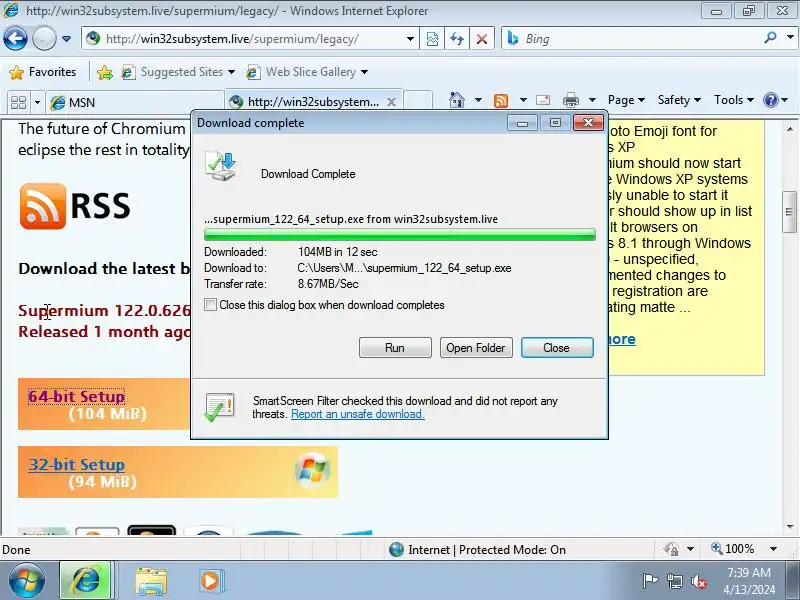Click the download complete icon in dialog

click(220, 166)
